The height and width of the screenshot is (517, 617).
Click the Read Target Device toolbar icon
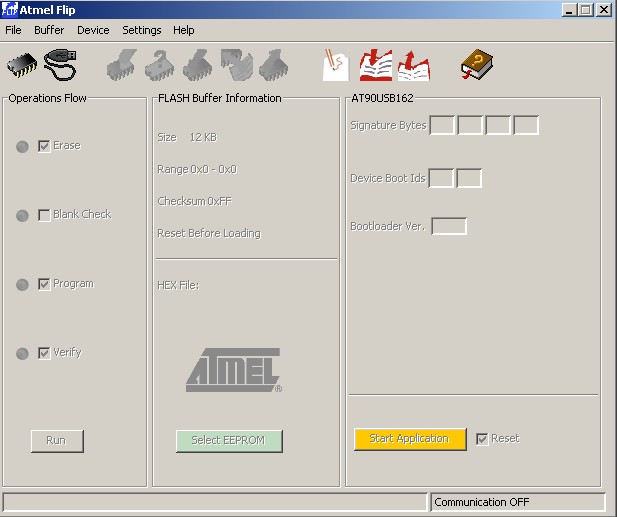pos(273,65)
